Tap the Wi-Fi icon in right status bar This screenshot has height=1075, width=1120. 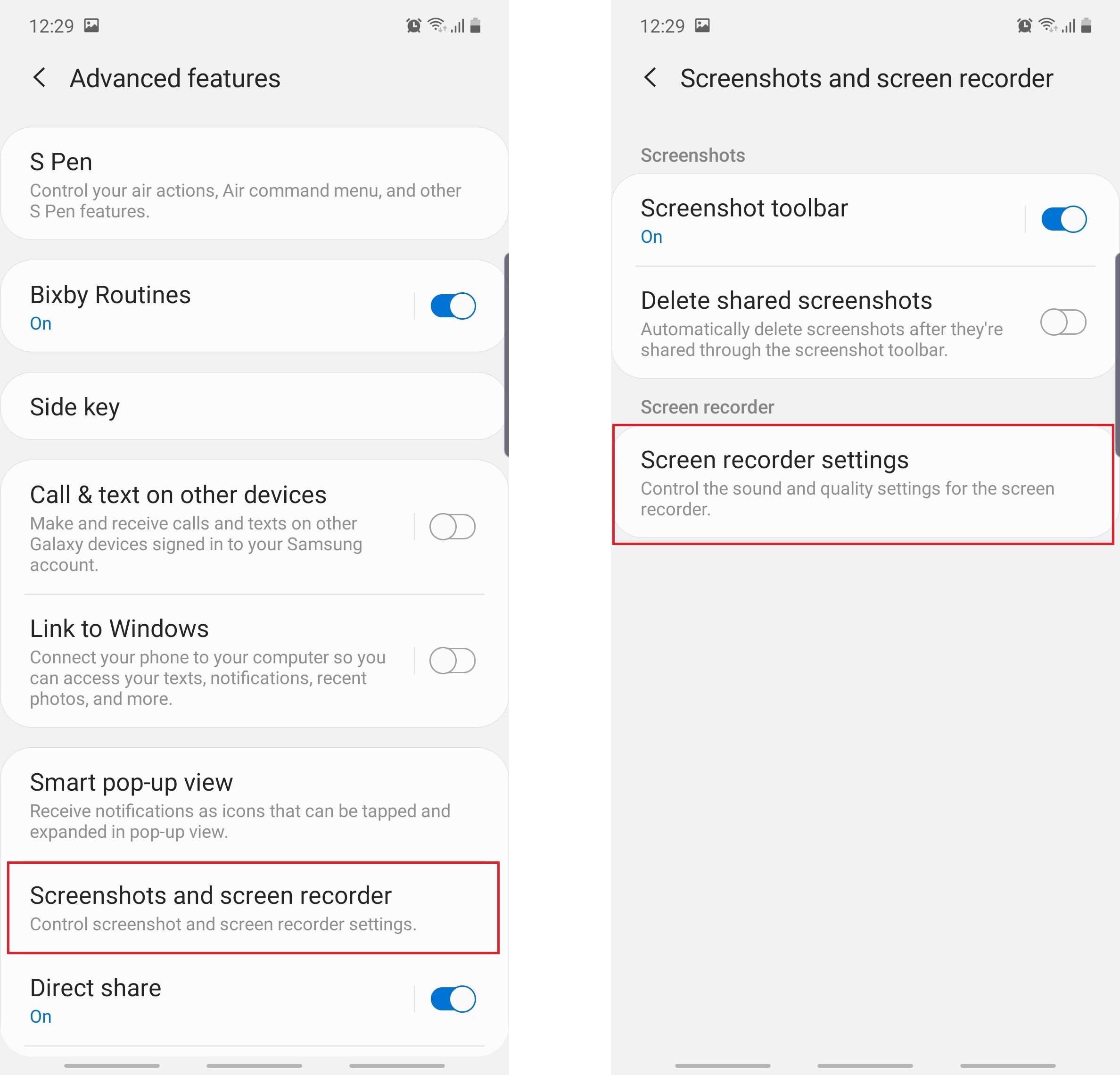(1048, 25)
